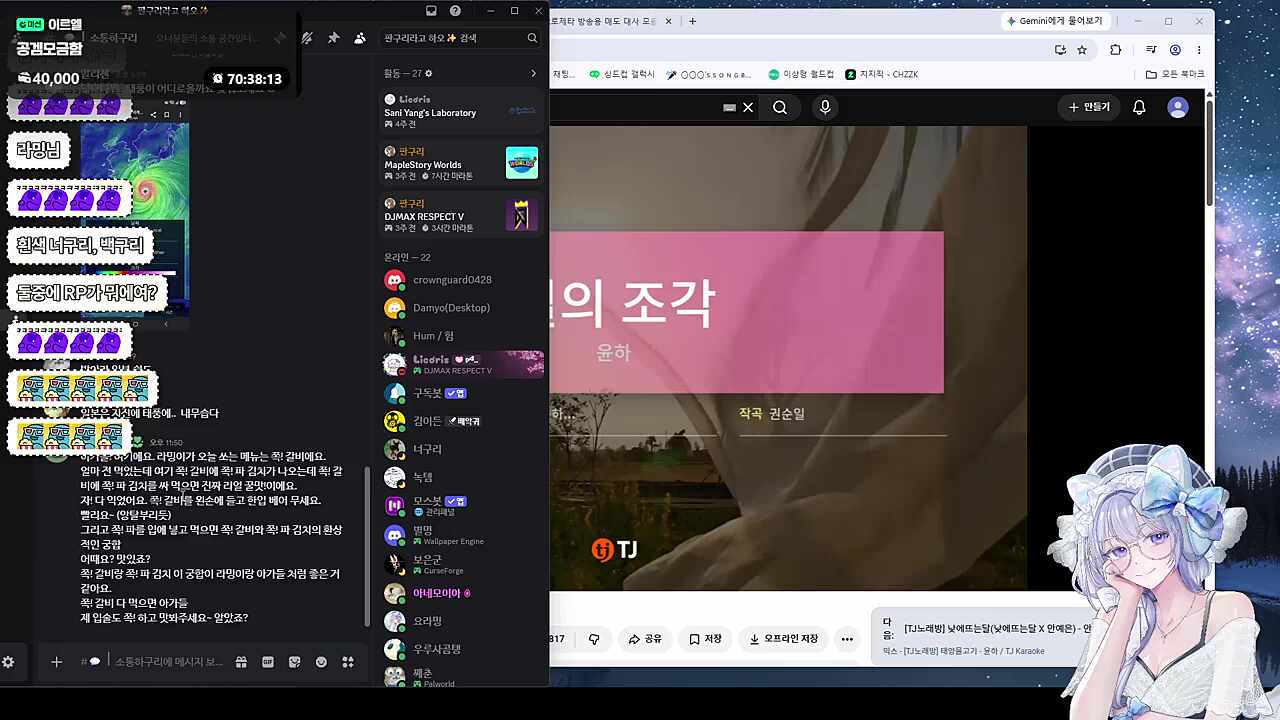Select member 김아든 in the member list
This screenshot has width=1280, height=720.
click(x=461, y=421)
